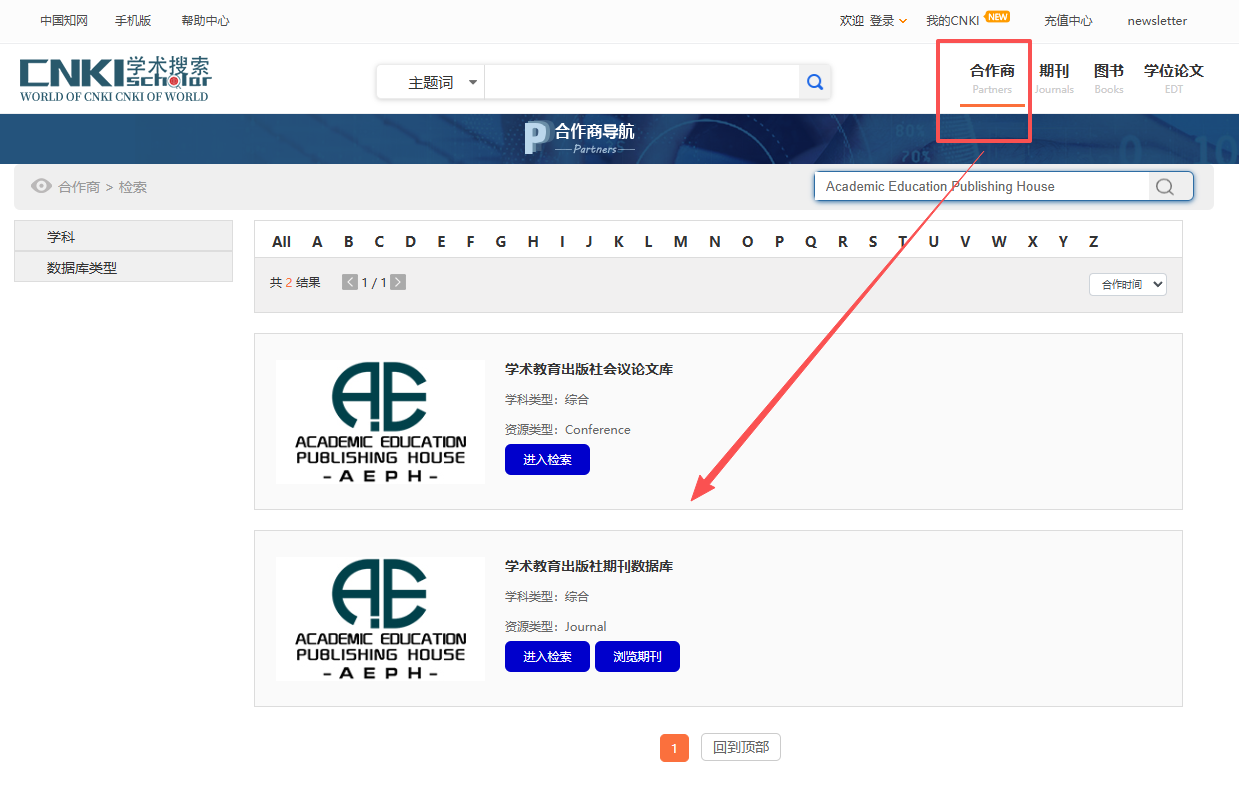Filter partners by letter L
The image size is (1239, 788).
pyautogui.click(x=648, y=241)
